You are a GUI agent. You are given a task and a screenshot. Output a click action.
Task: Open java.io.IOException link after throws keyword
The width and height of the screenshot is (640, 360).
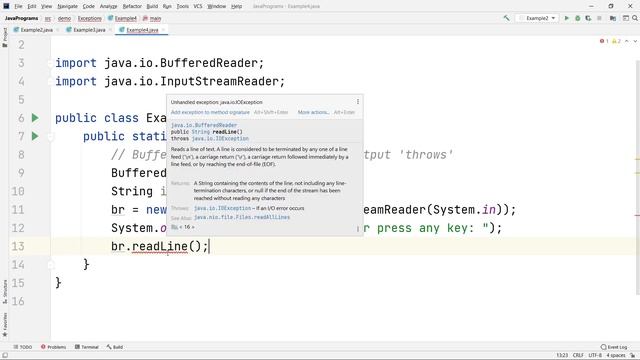pyautogui.click(x=220, y=139)
